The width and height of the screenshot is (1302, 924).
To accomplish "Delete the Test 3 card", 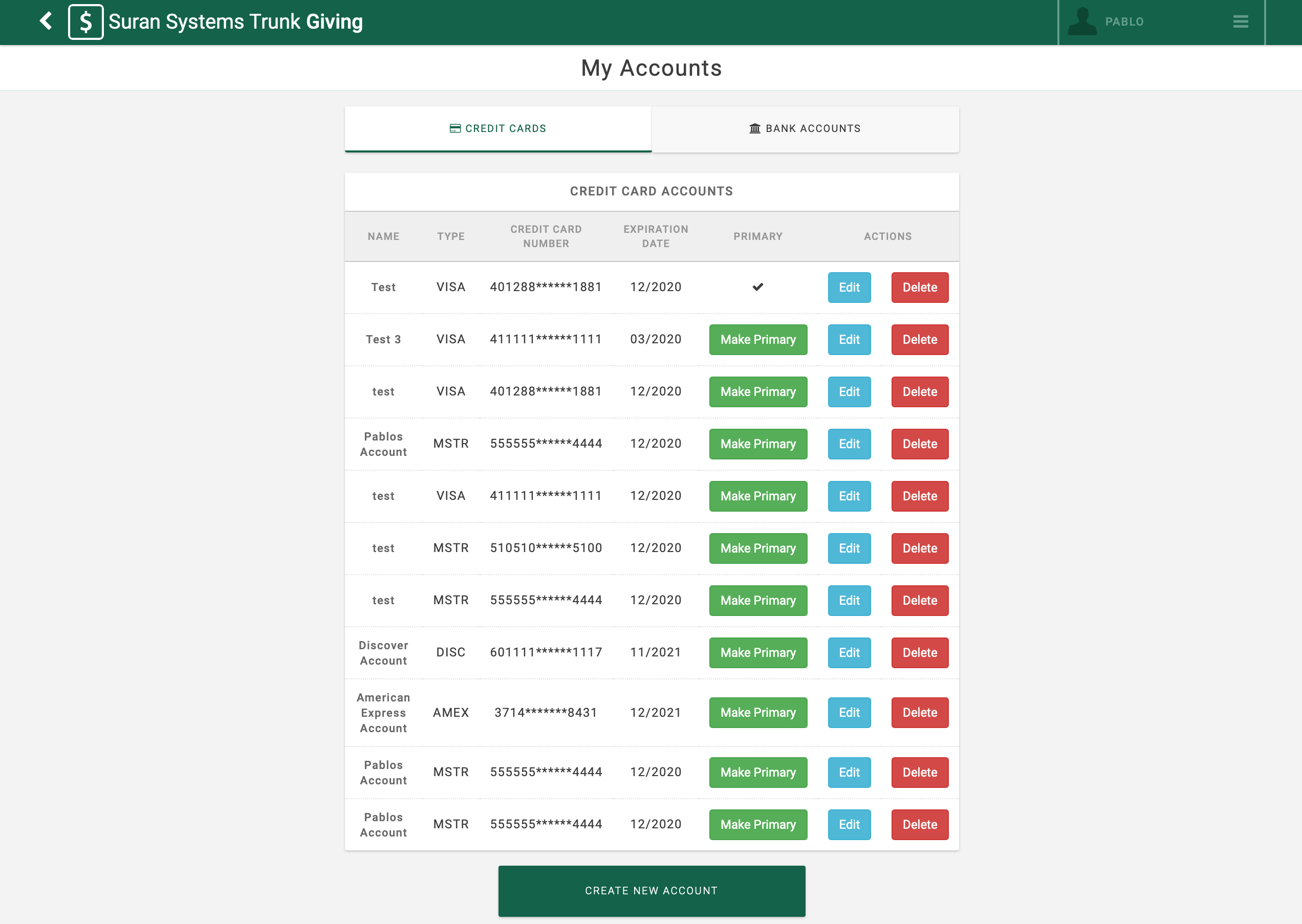I will pyautogui.click(x=919, y=340).
